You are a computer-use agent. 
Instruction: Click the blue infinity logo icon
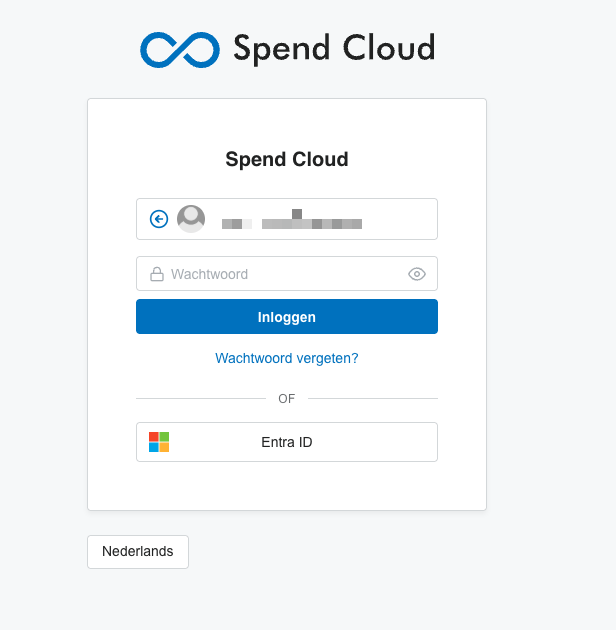[x=180, y=49]
